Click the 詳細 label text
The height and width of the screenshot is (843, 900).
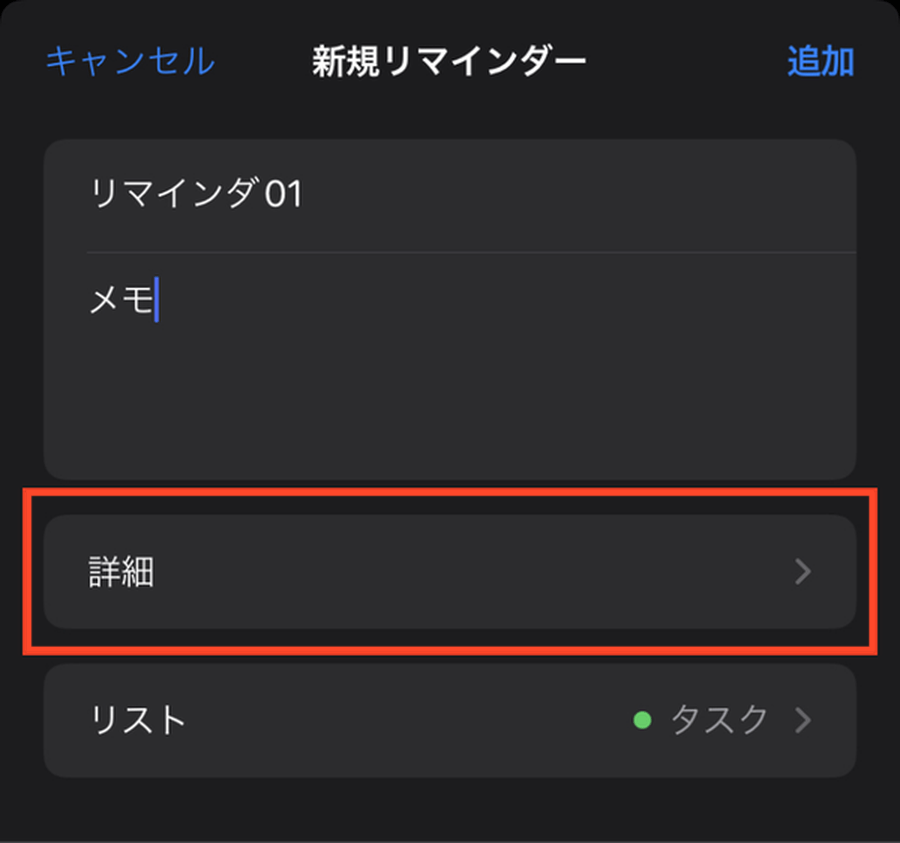[x=121, y=573]
